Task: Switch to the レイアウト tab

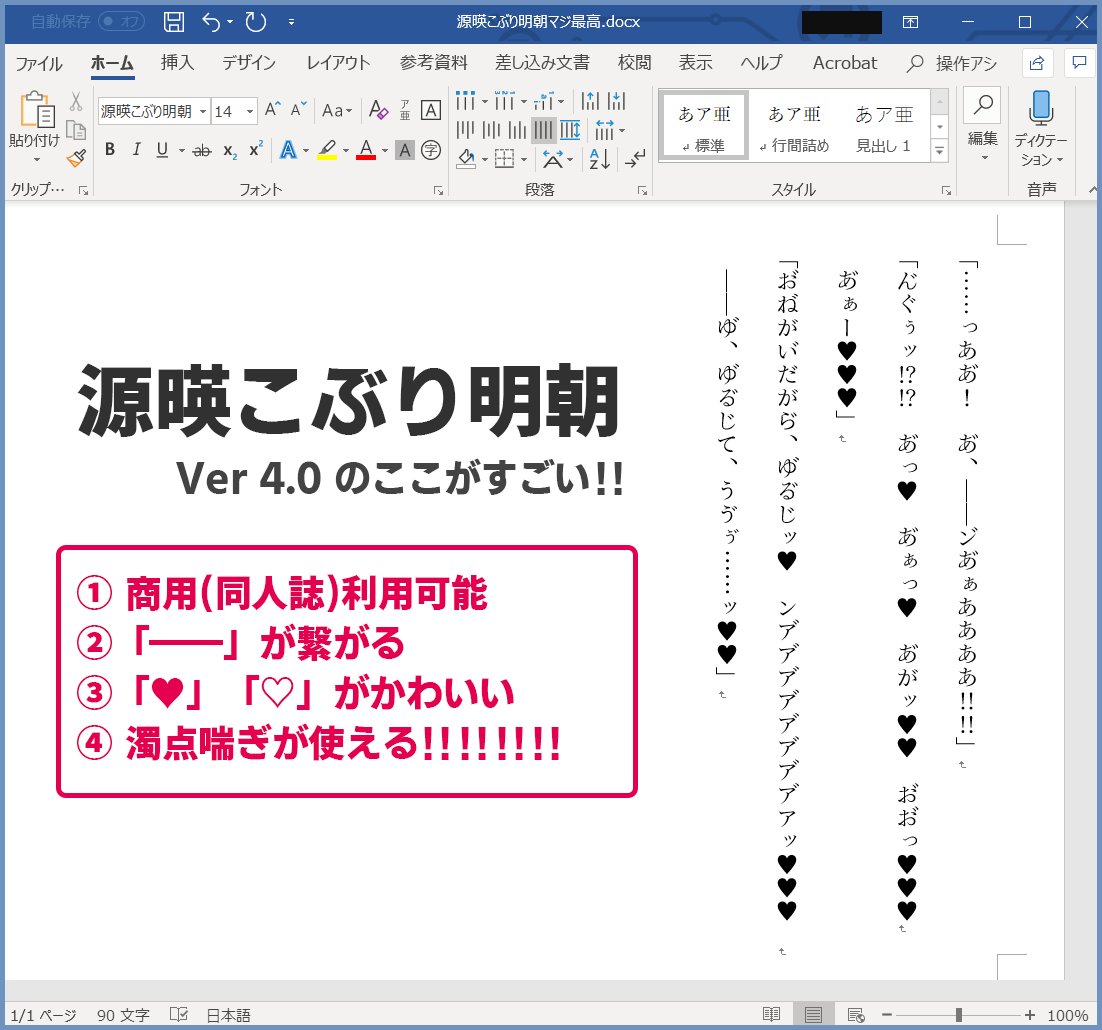Action: tap(337, 63)
